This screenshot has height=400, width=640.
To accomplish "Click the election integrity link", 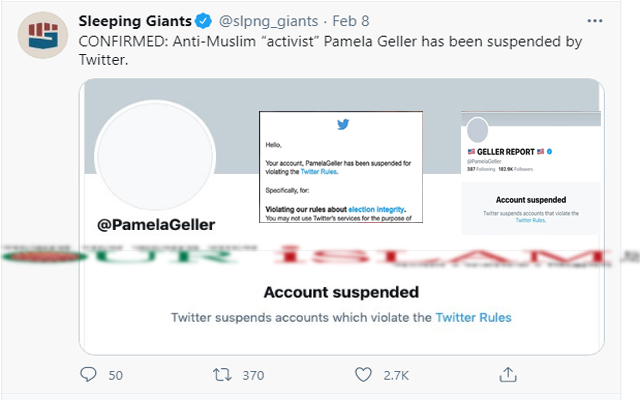I will click(376, 209).
